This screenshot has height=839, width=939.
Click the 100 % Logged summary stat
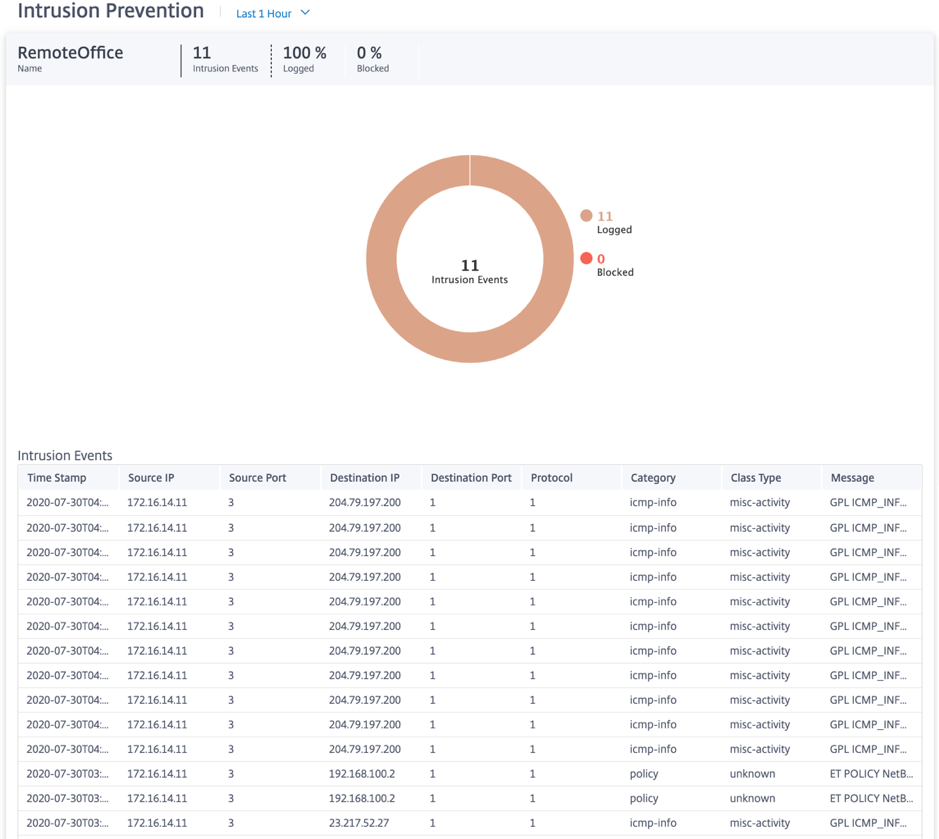coord(304,59)
